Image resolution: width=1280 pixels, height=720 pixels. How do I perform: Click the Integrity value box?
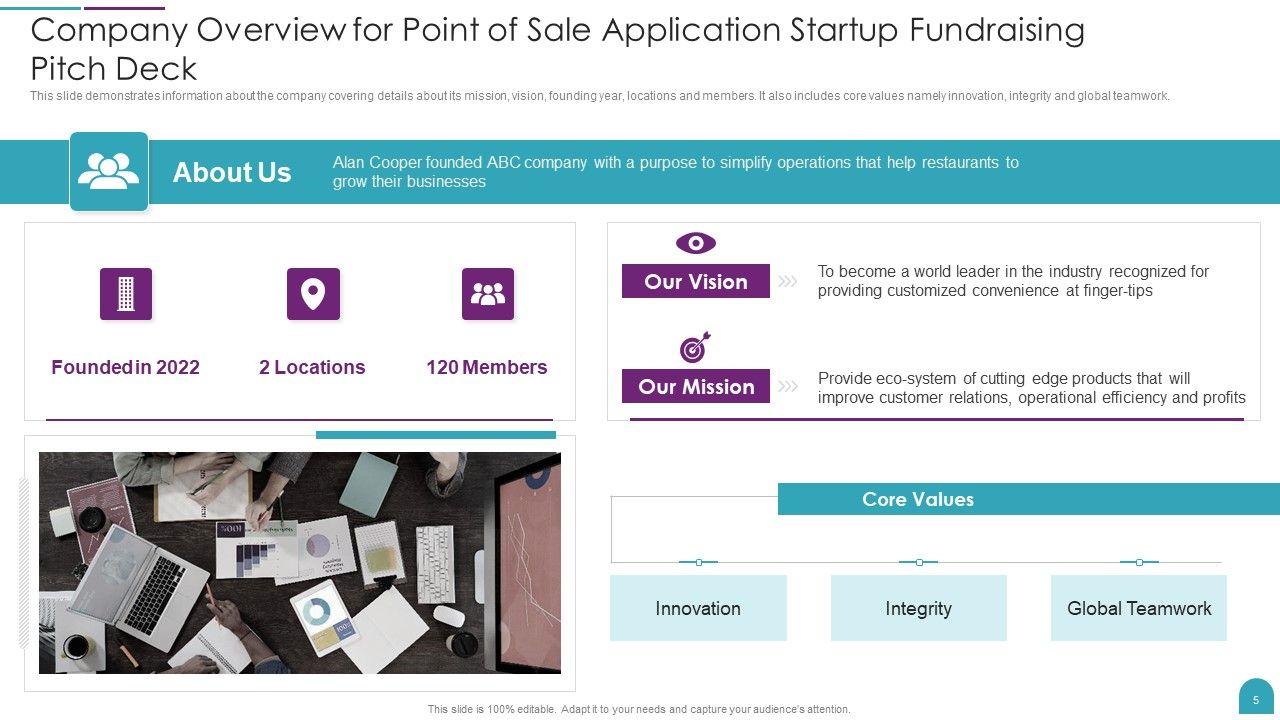tap(918, 608)
